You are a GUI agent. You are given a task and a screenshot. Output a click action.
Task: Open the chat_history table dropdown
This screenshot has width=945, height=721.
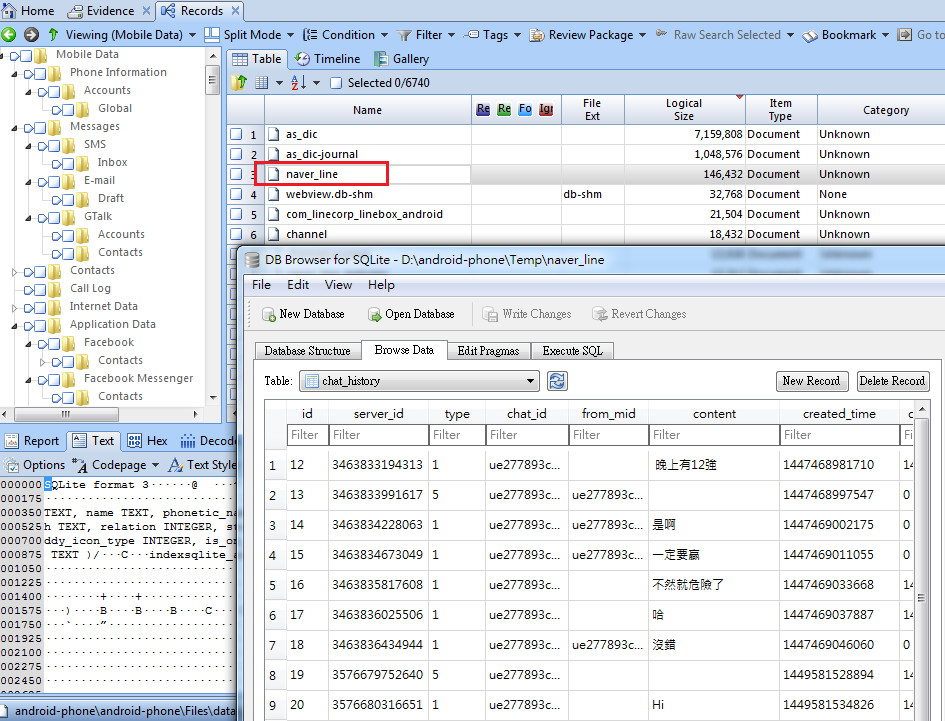tap(419, 381)
